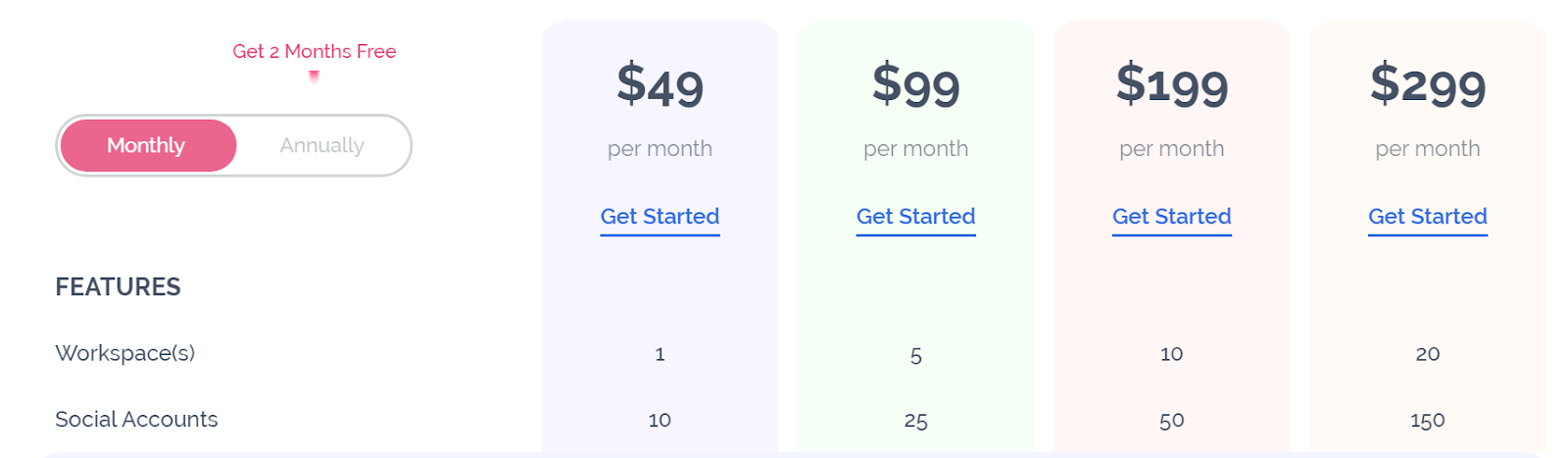1568x458 pixels.
Task: Click the 150 social accounts value
Action: click(1427, 421)
